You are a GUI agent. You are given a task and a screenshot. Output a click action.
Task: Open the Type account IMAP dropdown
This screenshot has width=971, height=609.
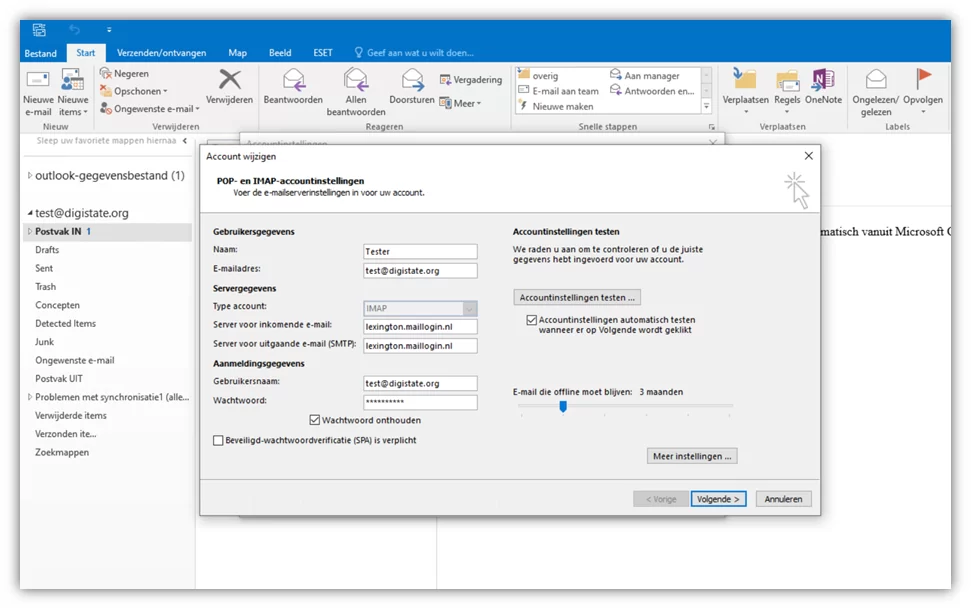coord(470,309)
